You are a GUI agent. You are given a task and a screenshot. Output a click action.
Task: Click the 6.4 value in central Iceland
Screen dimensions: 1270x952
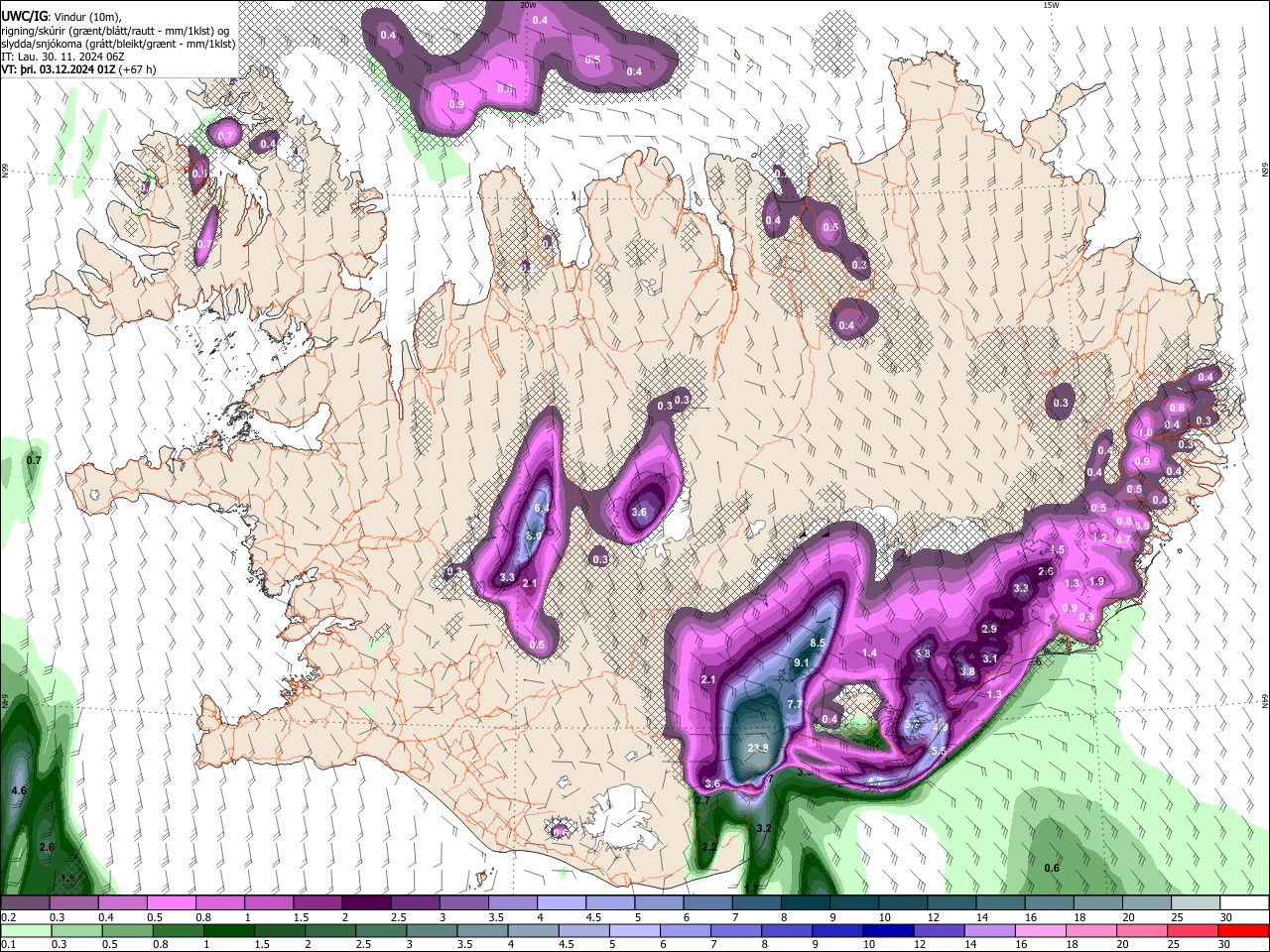542,508
